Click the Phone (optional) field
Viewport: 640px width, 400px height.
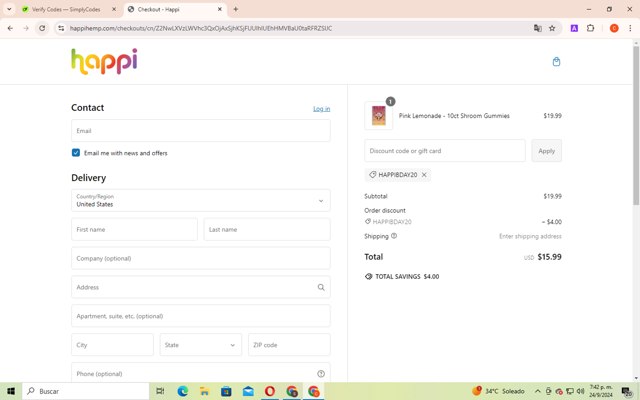click(200, 373)
